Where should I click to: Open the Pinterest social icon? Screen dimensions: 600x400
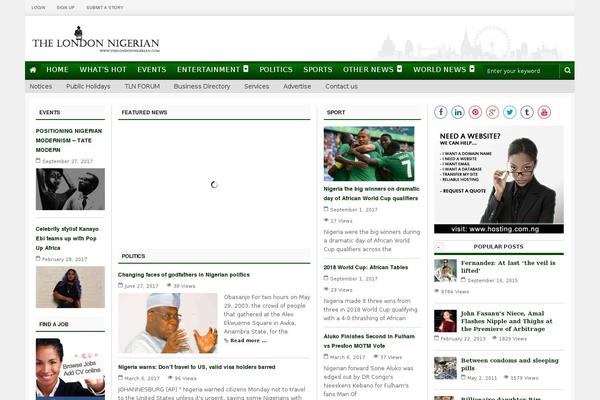pos(475,112)
